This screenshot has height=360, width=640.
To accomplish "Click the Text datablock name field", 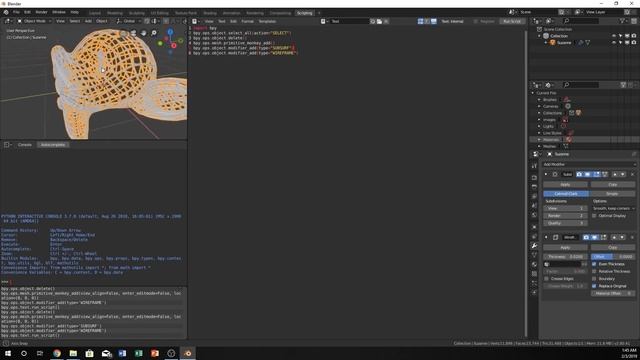I will [x=349, y=21].
